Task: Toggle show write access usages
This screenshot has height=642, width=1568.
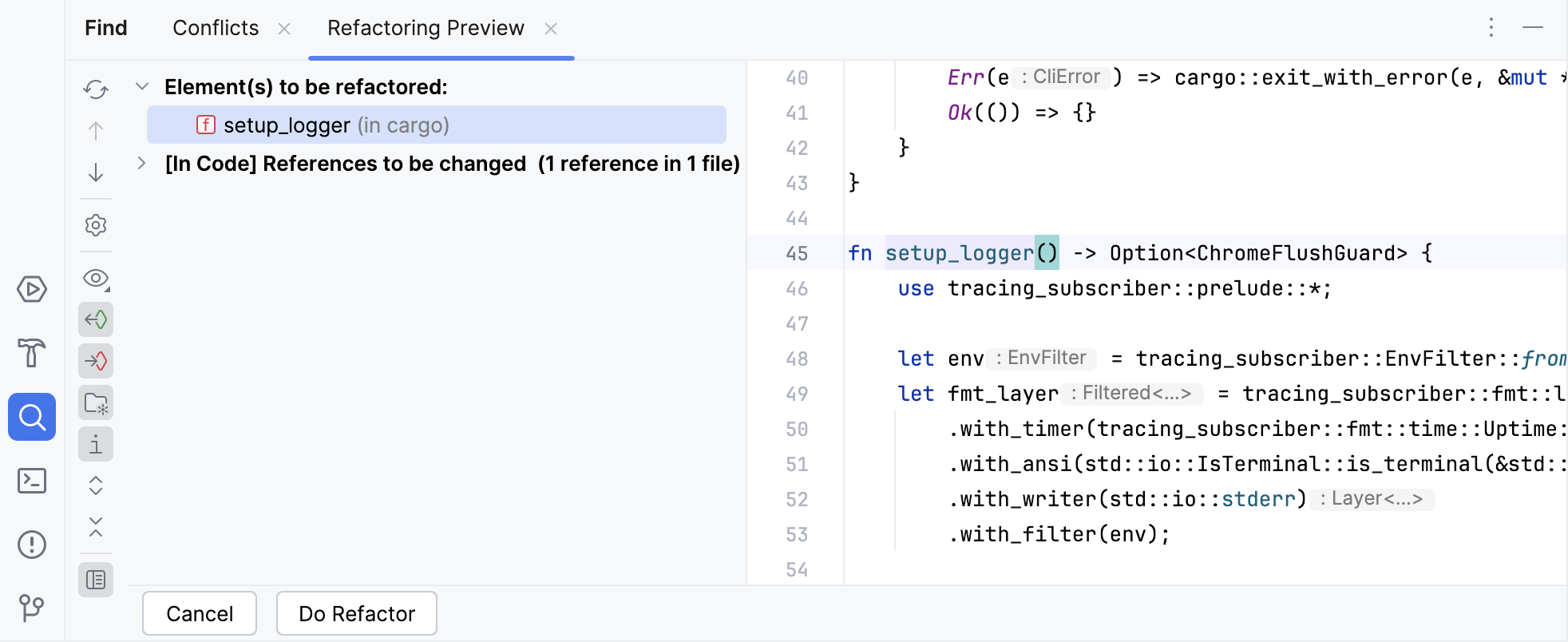Action: point(96,361)
